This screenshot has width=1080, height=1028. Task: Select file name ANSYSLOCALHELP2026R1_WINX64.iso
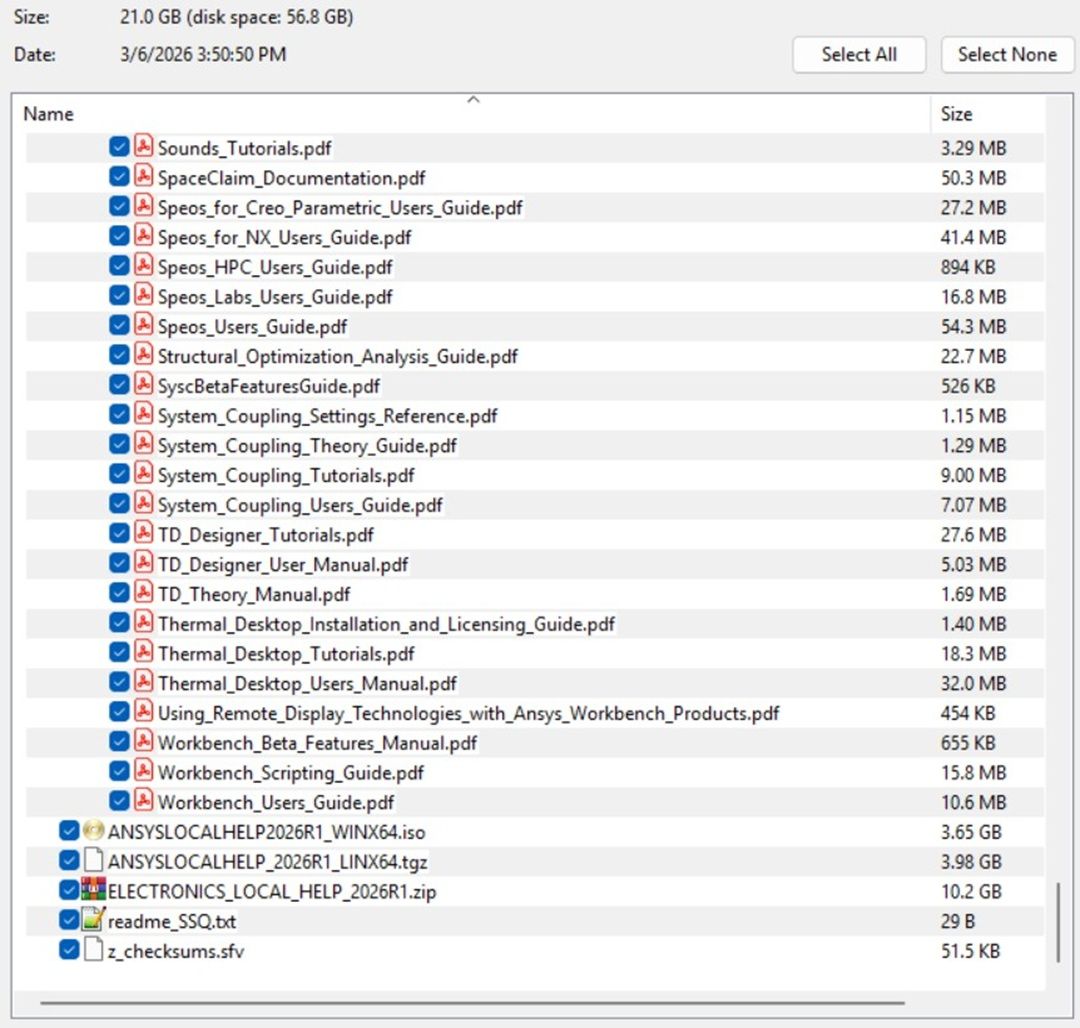coord(267,832)
